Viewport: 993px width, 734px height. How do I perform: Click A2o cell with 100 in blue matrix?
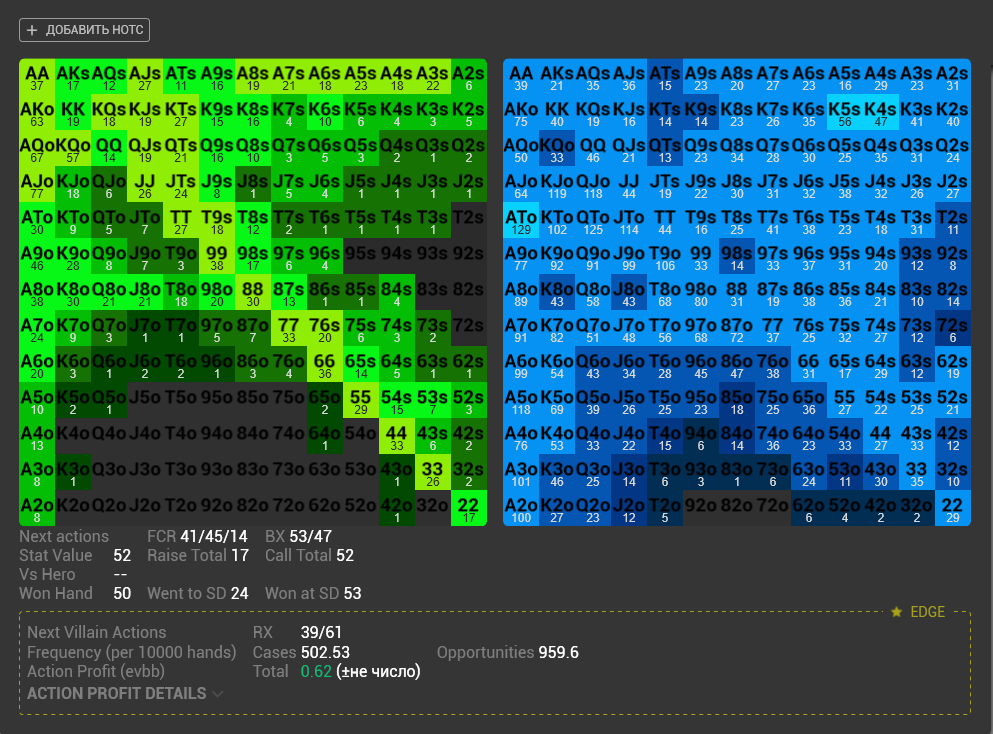click(x=521, y=508)
